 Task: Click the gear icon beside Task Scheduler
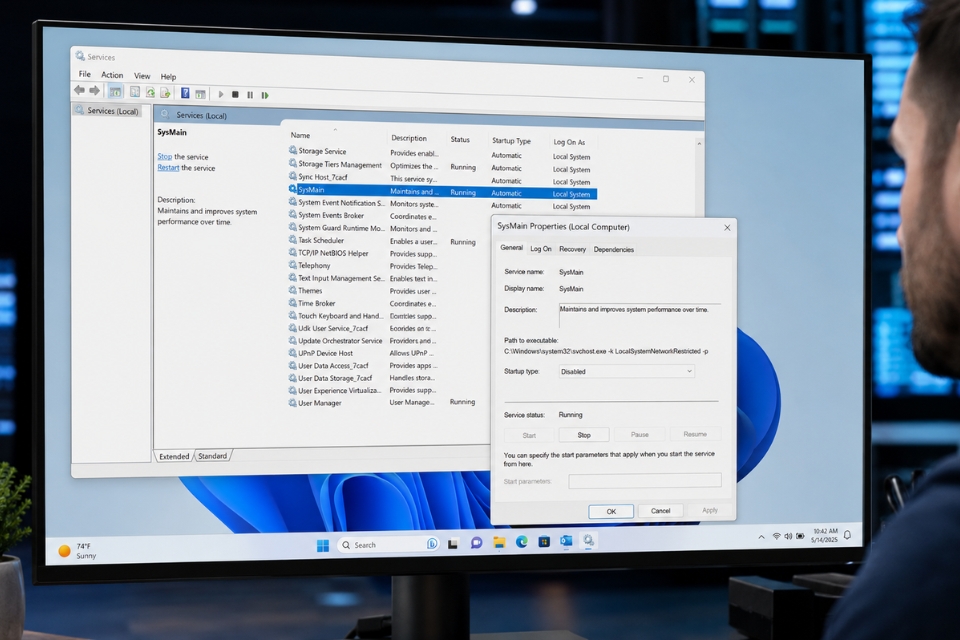pyautogui.click(x=293, y=239)
